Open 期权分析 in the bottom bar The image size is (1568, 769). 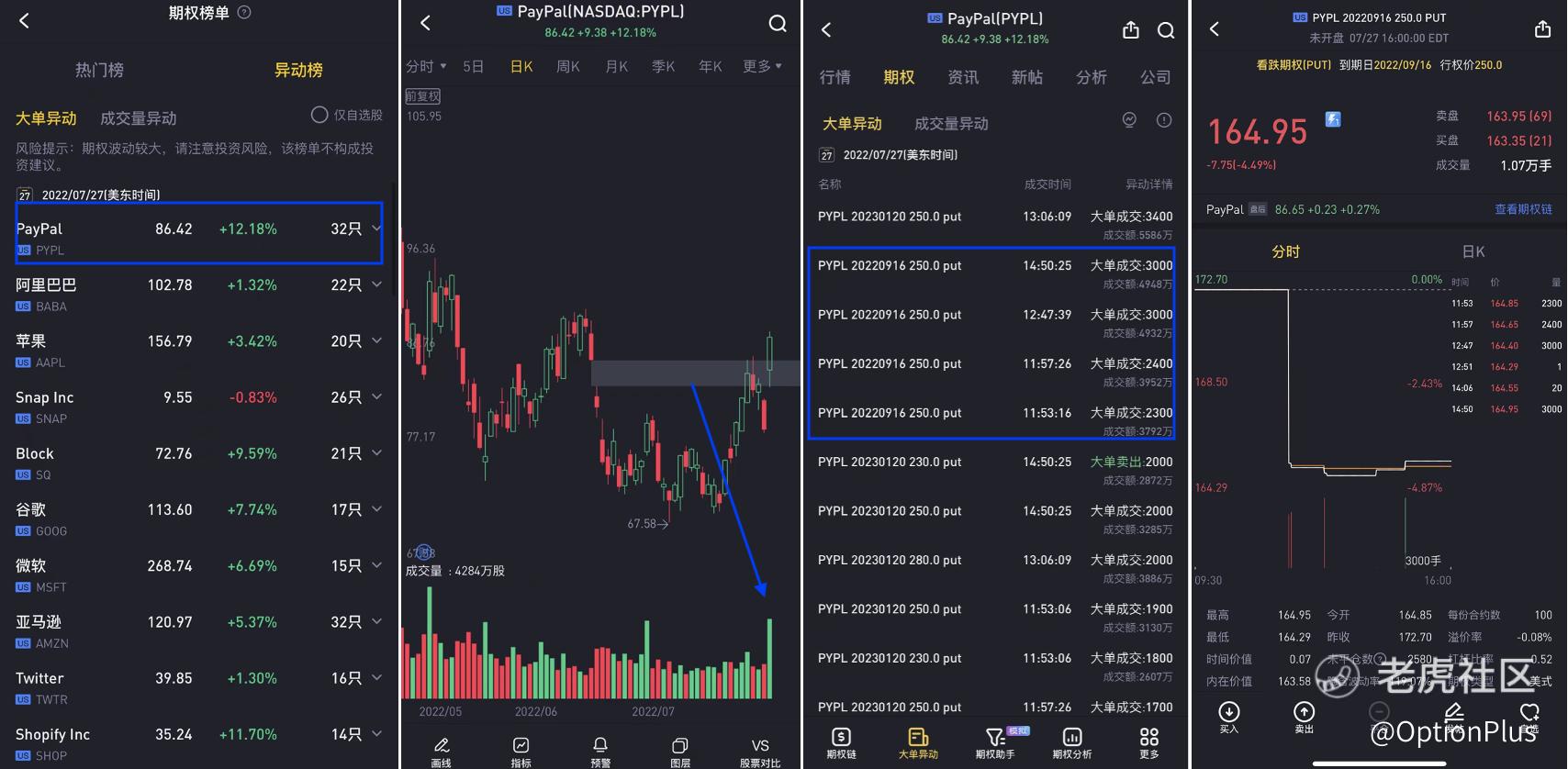pyautogui.click(x=1072, y=743)
